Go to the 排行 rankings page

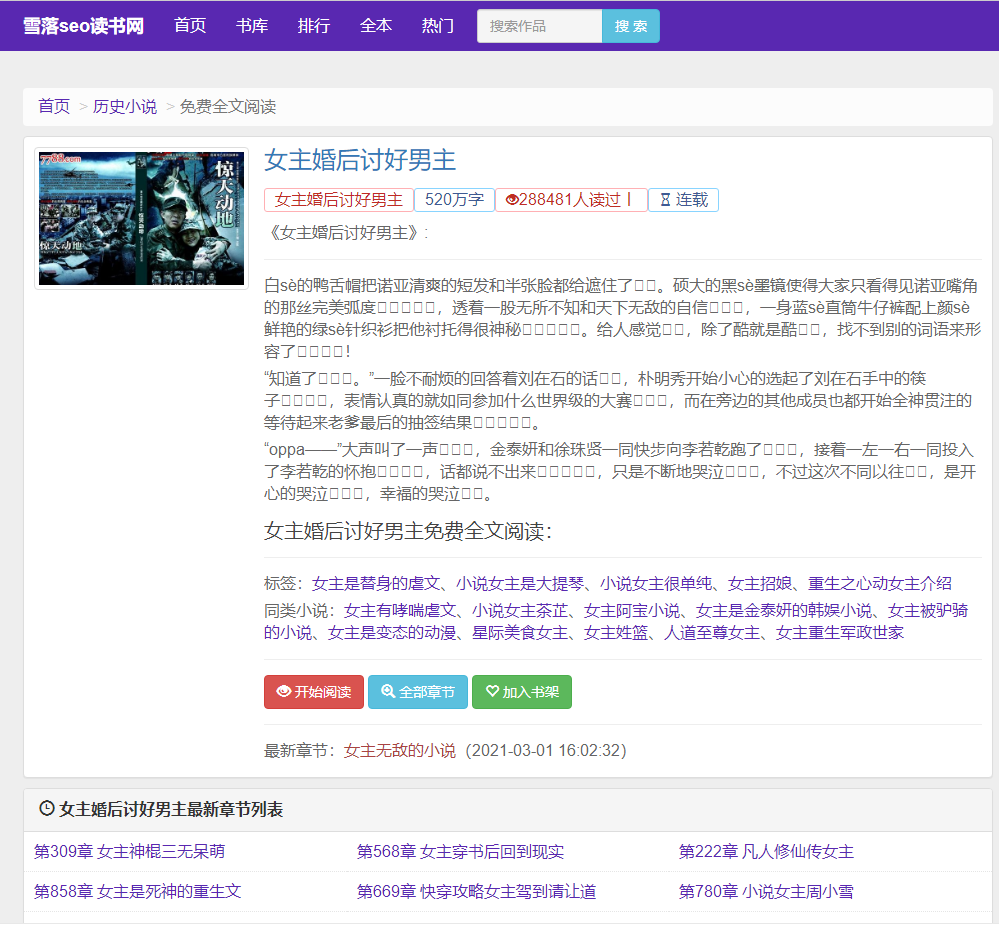[x=313, y=25]
